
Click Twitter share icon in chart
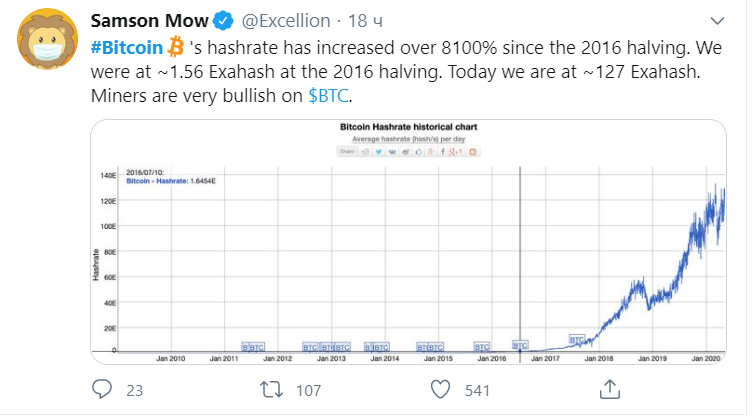(381, 152)
